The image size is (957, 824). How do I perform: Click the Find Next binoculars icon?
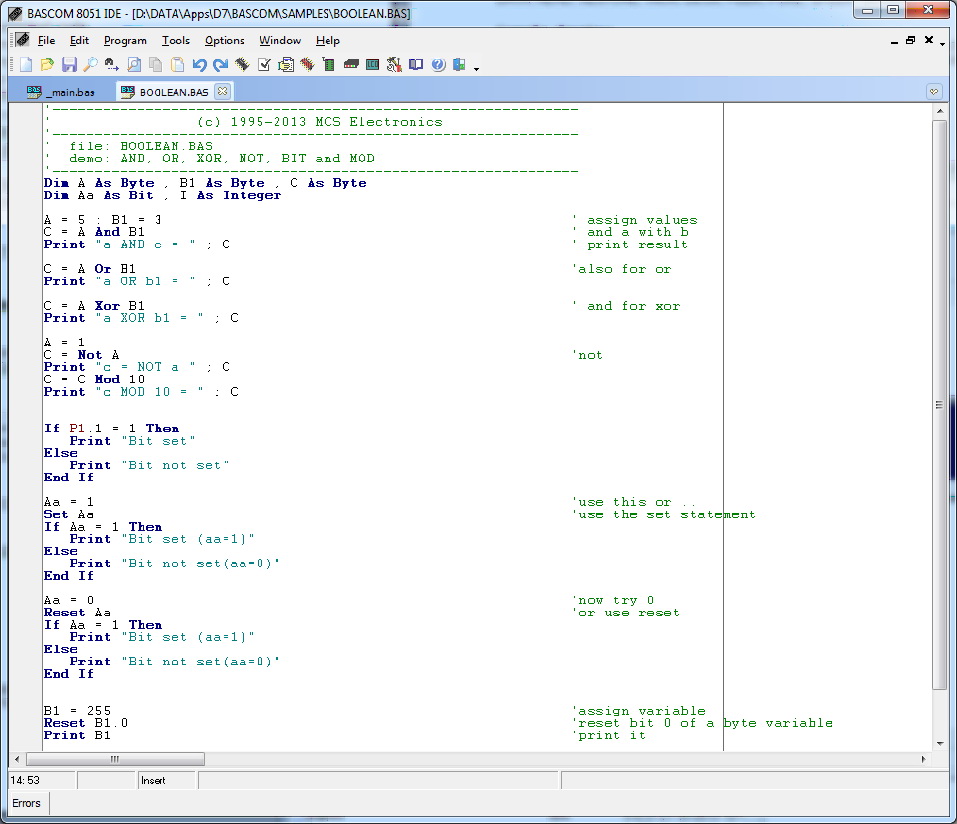112,65
